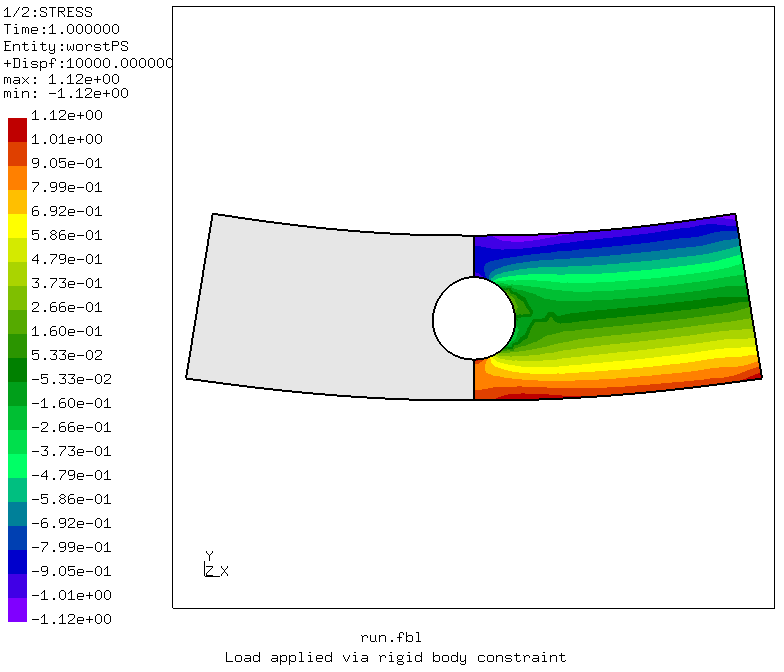This screenshot has width=784, height=672.
Task: Click the legend value 6.92e-01
Action: point(66,211)
